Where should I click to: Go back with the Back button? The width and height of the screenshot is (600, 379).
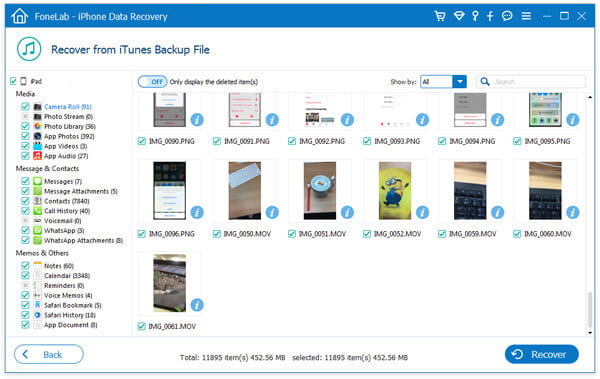point(49,354)
